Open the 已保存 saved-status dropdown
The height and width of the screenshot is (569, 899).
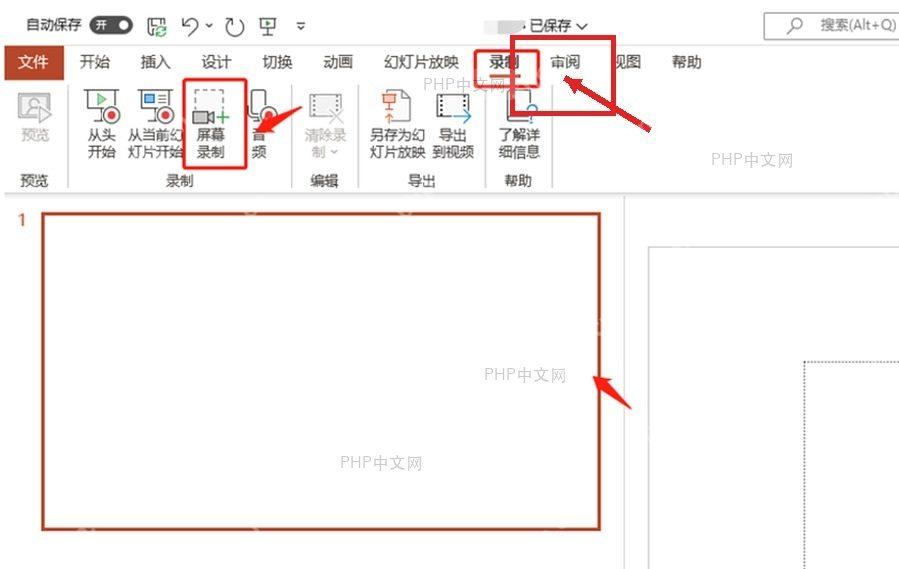pyautogui.click(x=558, y=25)
